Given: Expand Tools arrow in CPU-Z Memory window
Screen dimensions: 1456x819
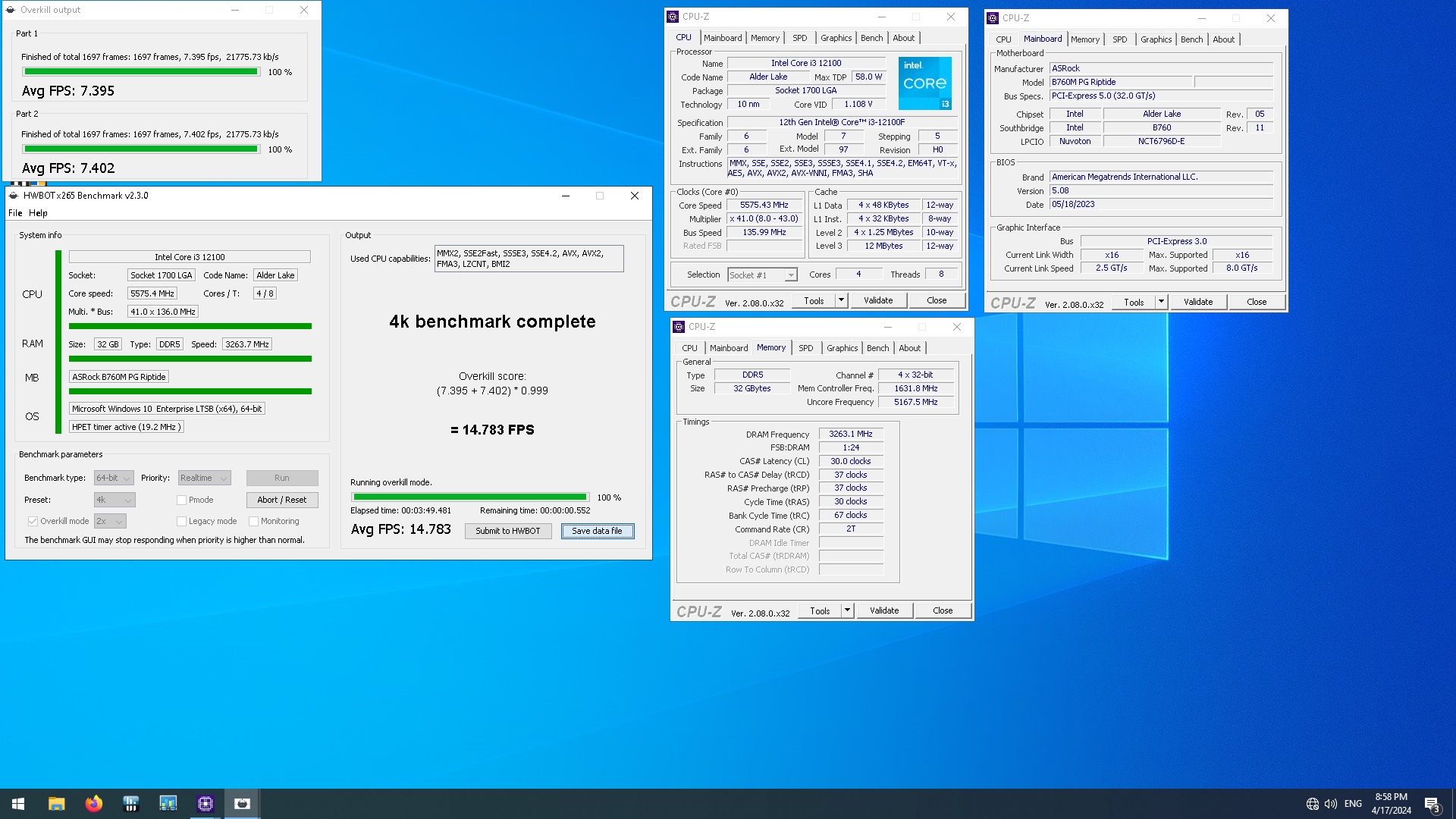Looking at the screenshot, I should click(847, 610).
